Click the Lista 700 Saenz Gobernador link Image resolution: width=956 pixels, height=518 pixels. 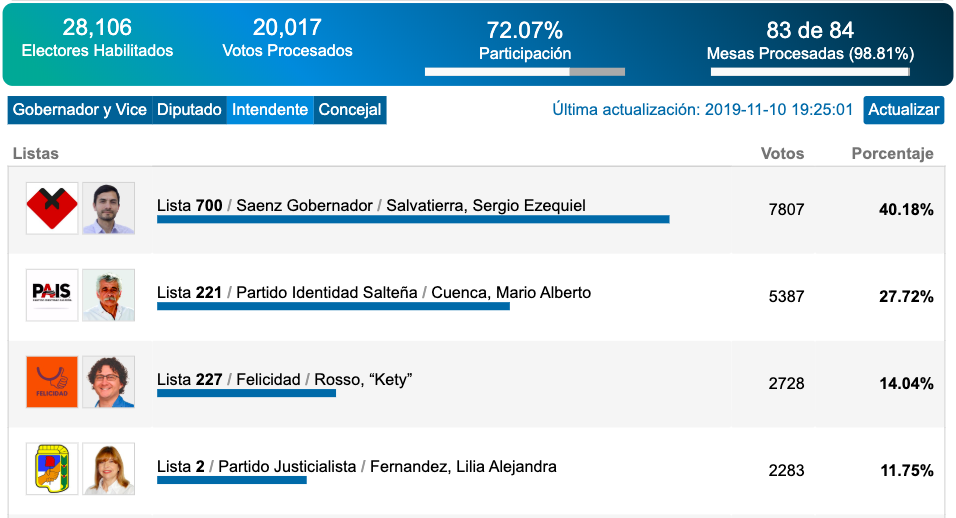(371, 206)
